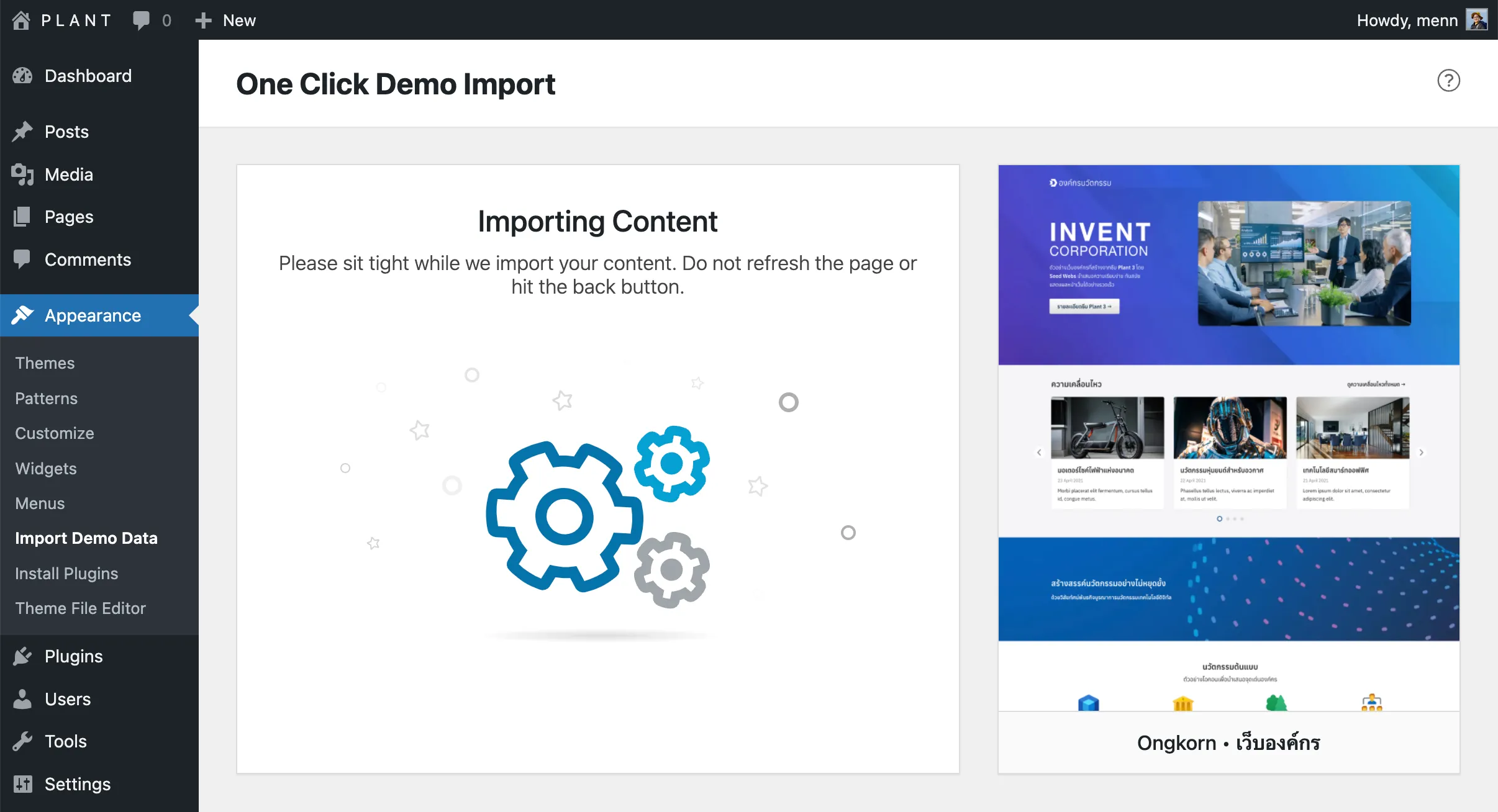Click the Appearance paintbrush icon

point(23,315)
